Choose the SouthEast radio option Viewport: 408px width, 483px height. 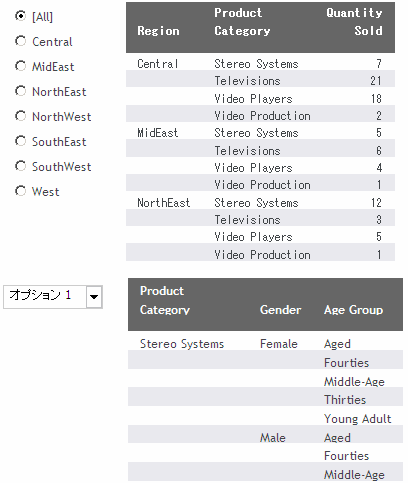click(x=20, y=141)
